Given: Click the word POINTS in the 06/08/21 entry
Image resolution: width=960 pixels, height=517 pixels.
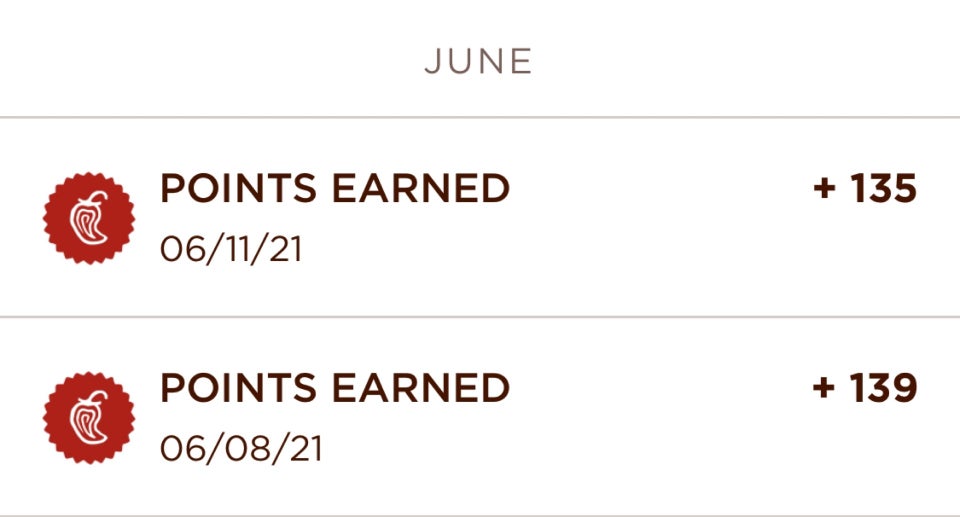Looking at the screenshot, I should point(238,388).
